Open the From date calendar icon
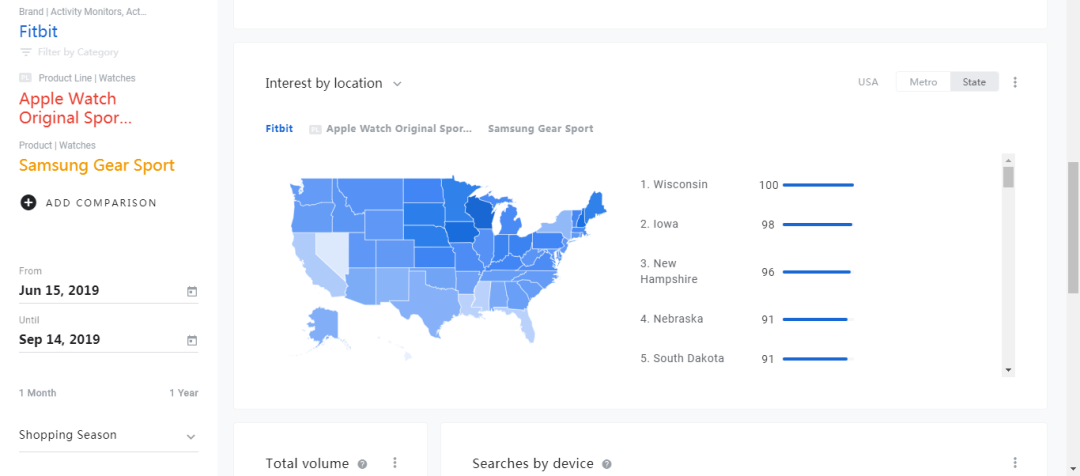The image size is (1080, 476). [x=192, y=292]
